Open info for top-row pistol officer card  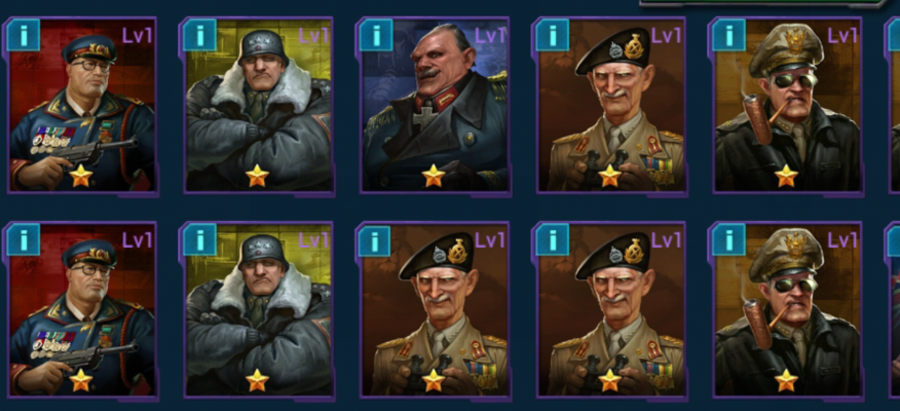23,35
